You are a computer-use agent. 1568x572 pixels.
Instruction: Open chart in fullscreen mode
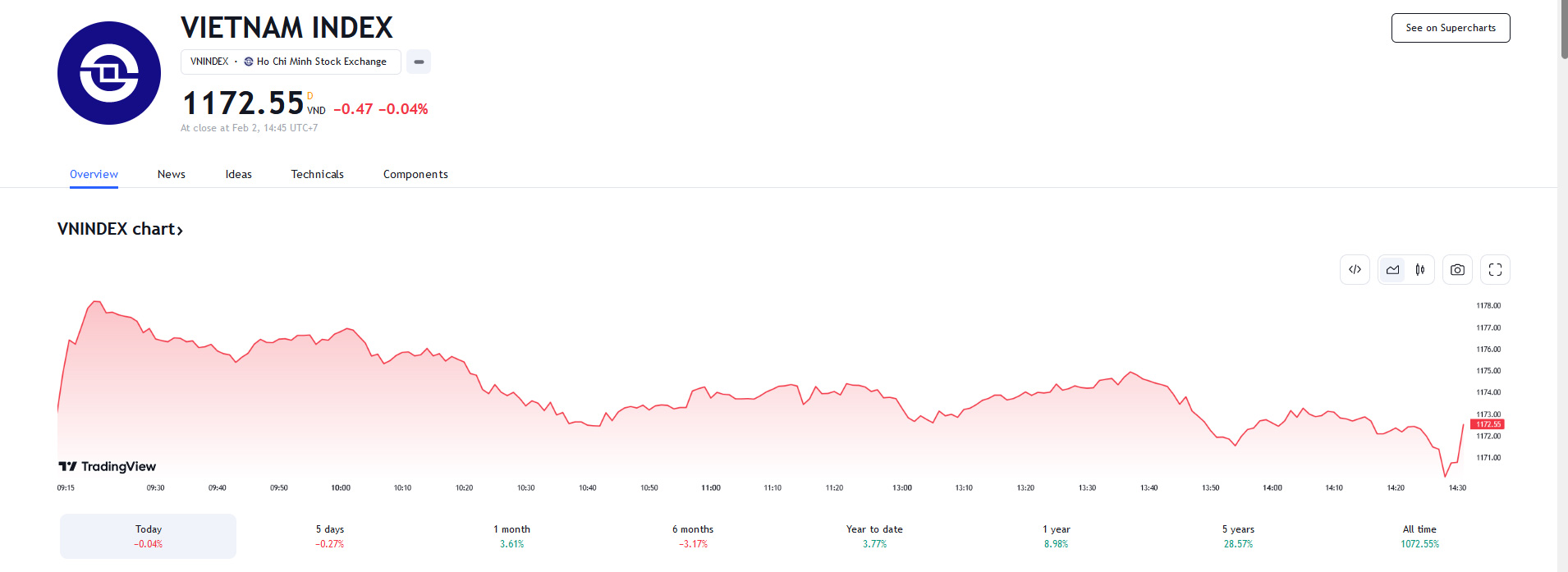[1495, 270]
